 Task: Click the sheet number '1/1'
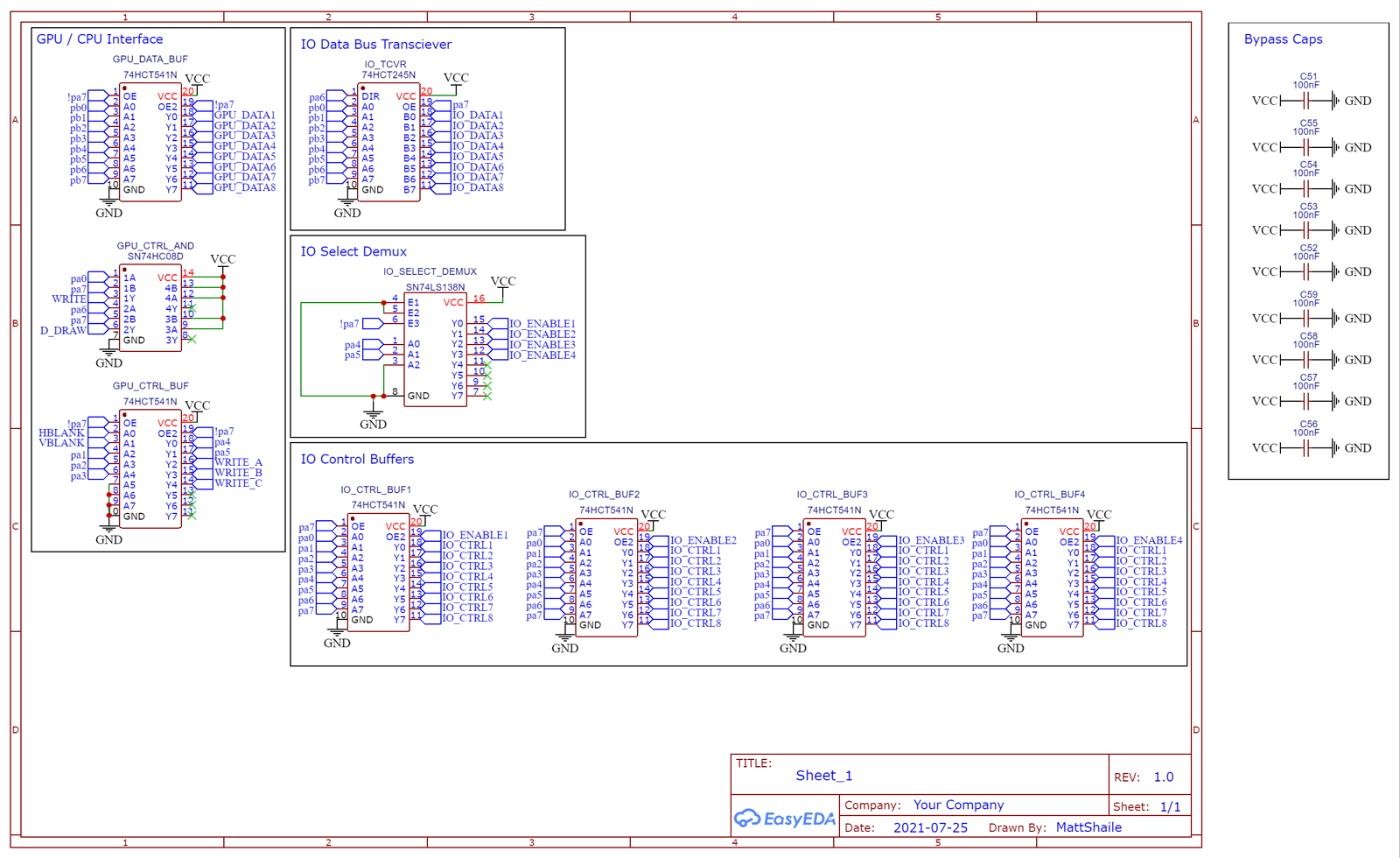1170,807
